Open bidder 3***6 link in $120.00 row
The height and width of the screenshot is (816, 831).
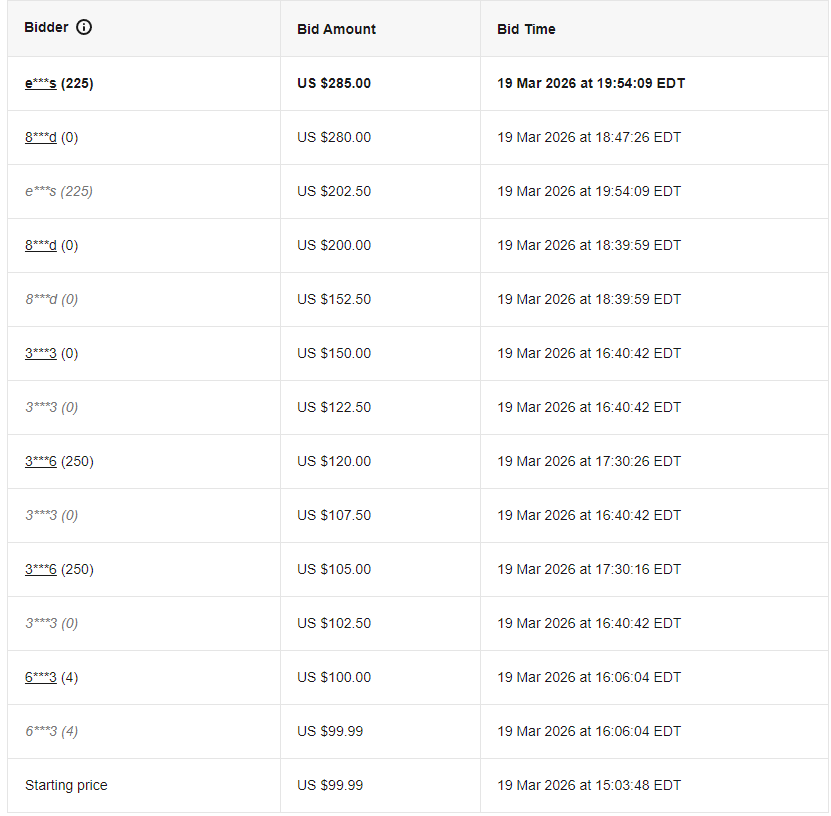pos(40,462)
